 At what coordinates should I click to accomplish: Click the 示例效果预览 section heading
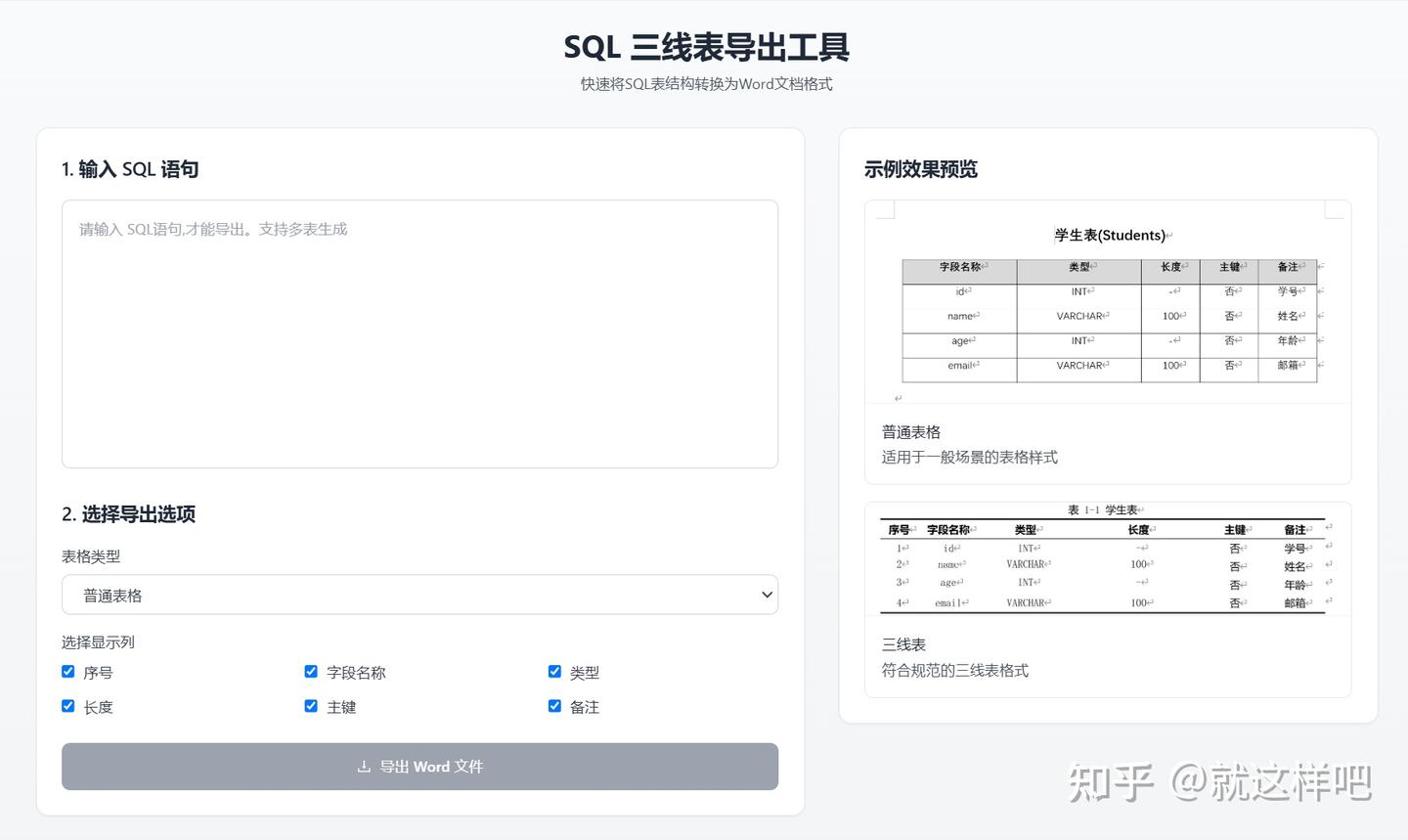(x=921, y=168)
